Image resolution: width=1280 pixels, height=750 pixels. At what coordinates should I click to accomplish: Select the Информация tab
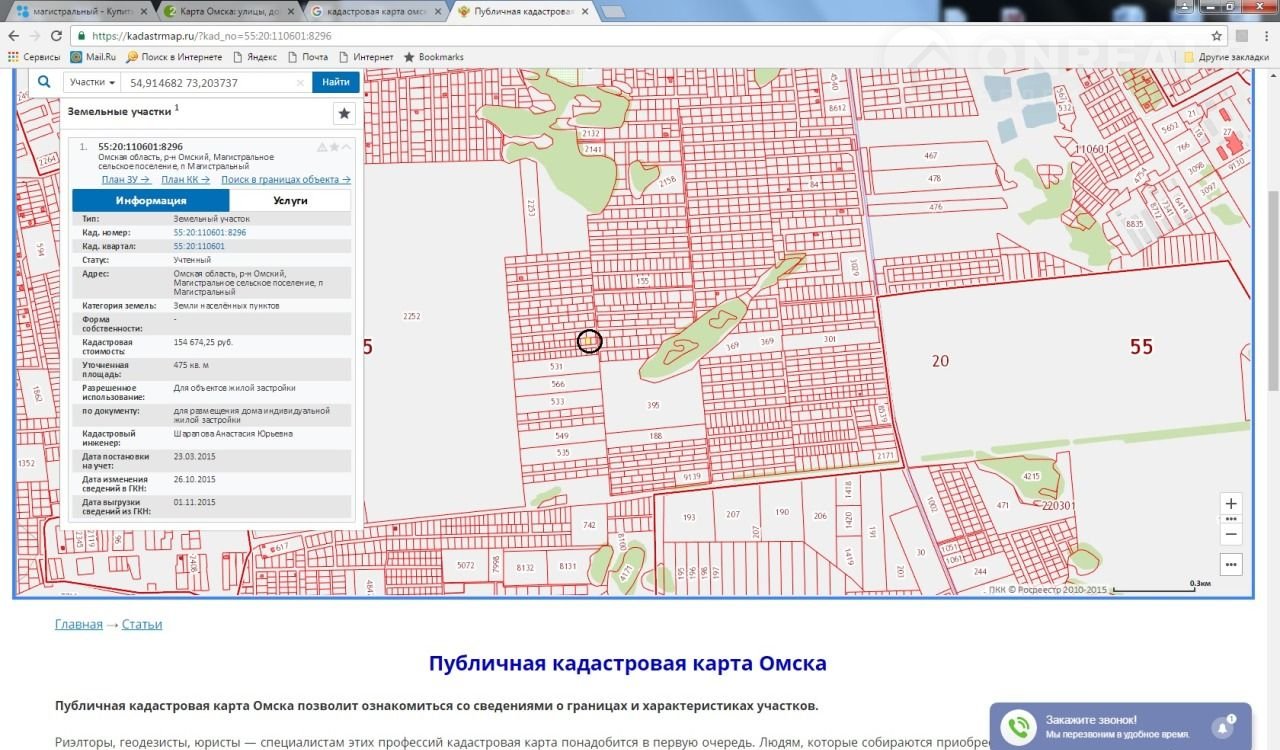pos(151,200)
